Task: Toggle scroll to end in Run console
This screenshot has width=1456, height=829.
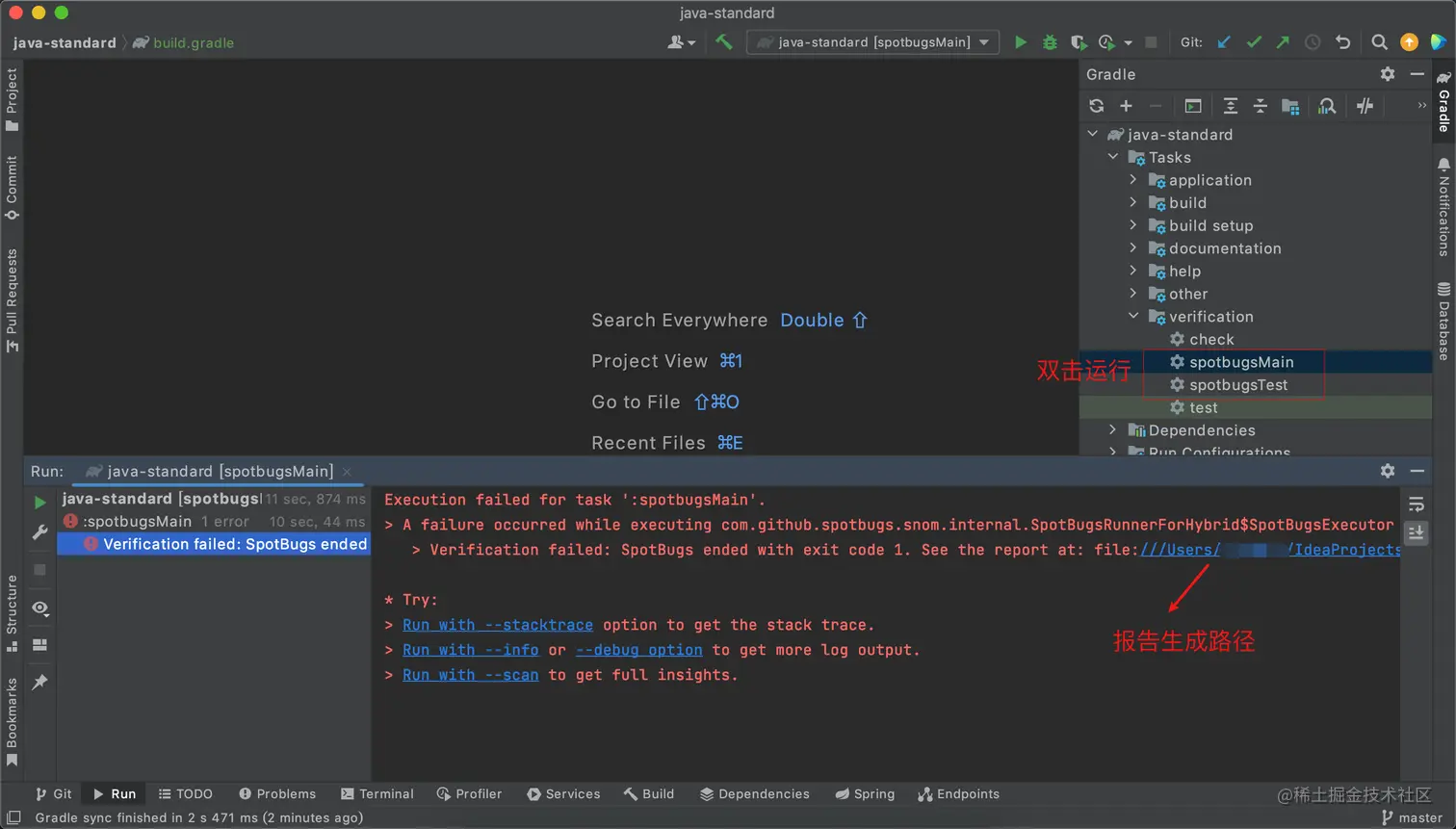Action: [x=1416, y=532]
